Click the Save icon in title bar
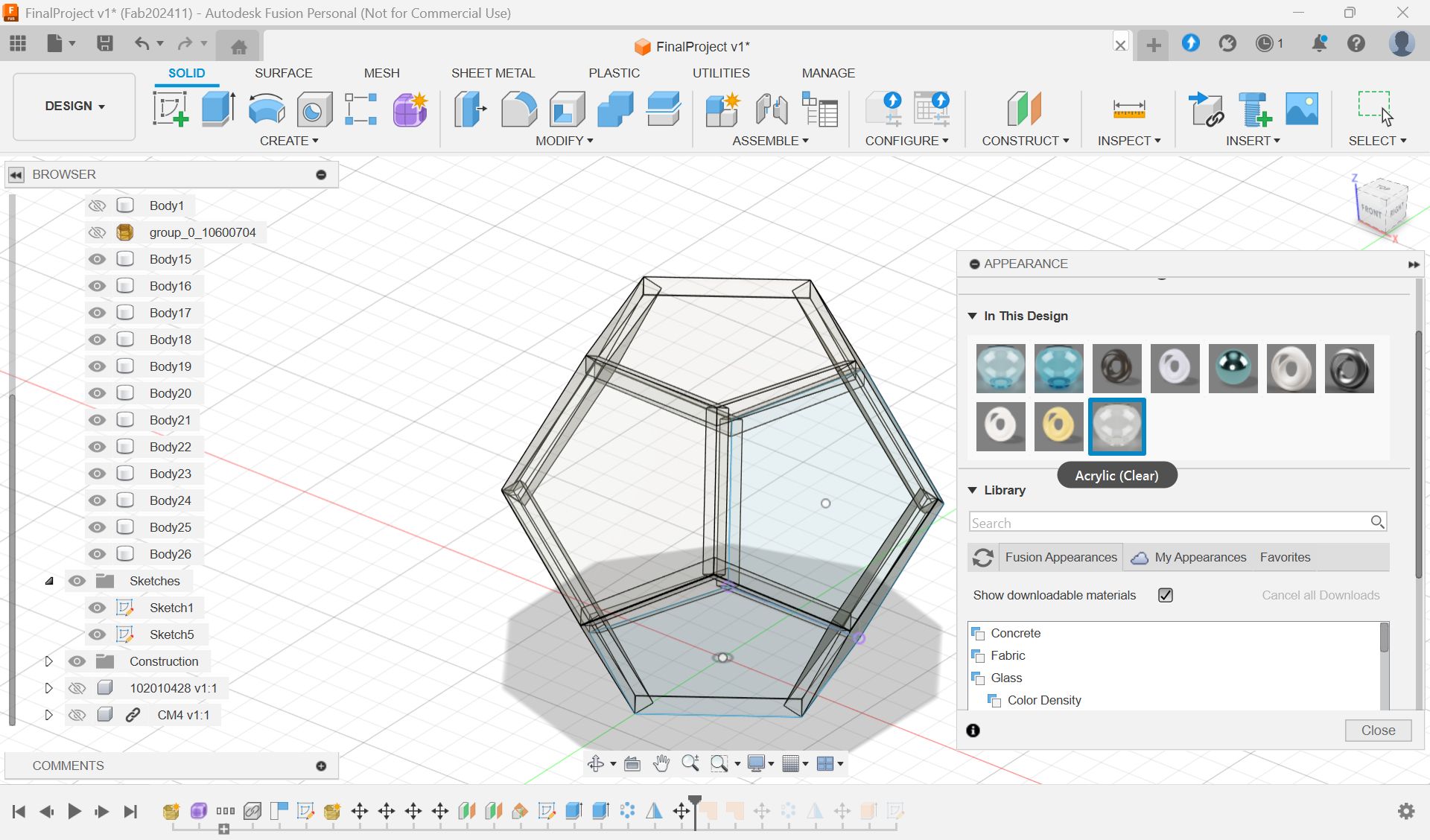The height and width of the screenshot is (840, 1430). [105, 43]
